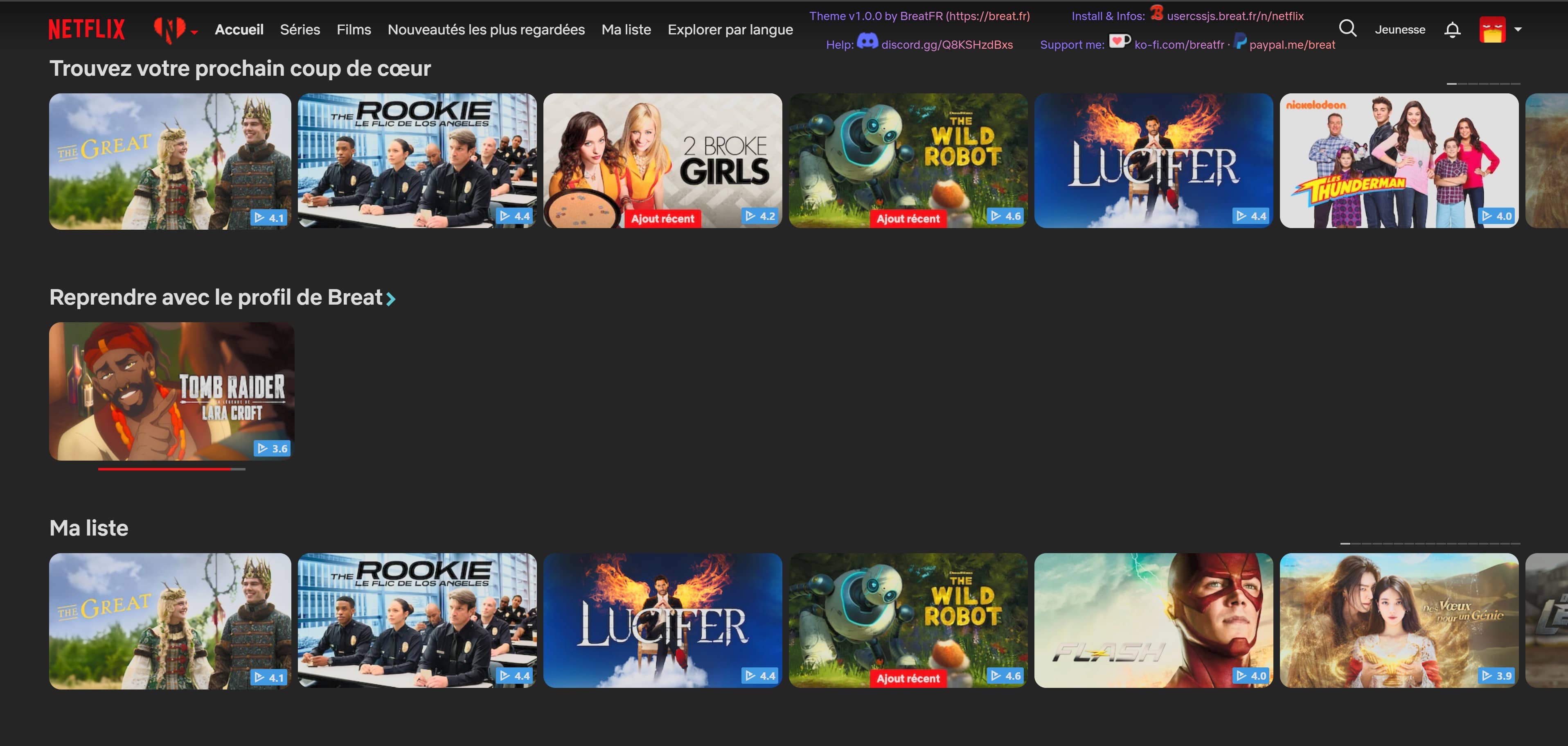Click the PayPal icon
Image resolution: width=1568 pixels, height=746 pixels.
(1240, 41)
